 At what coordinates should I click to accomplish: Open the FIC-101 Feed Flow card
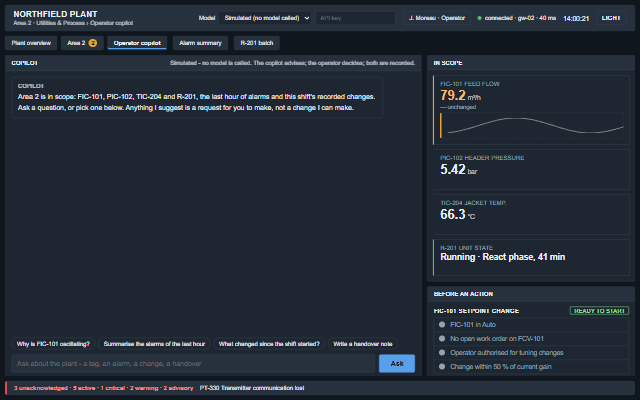(531, 110)
